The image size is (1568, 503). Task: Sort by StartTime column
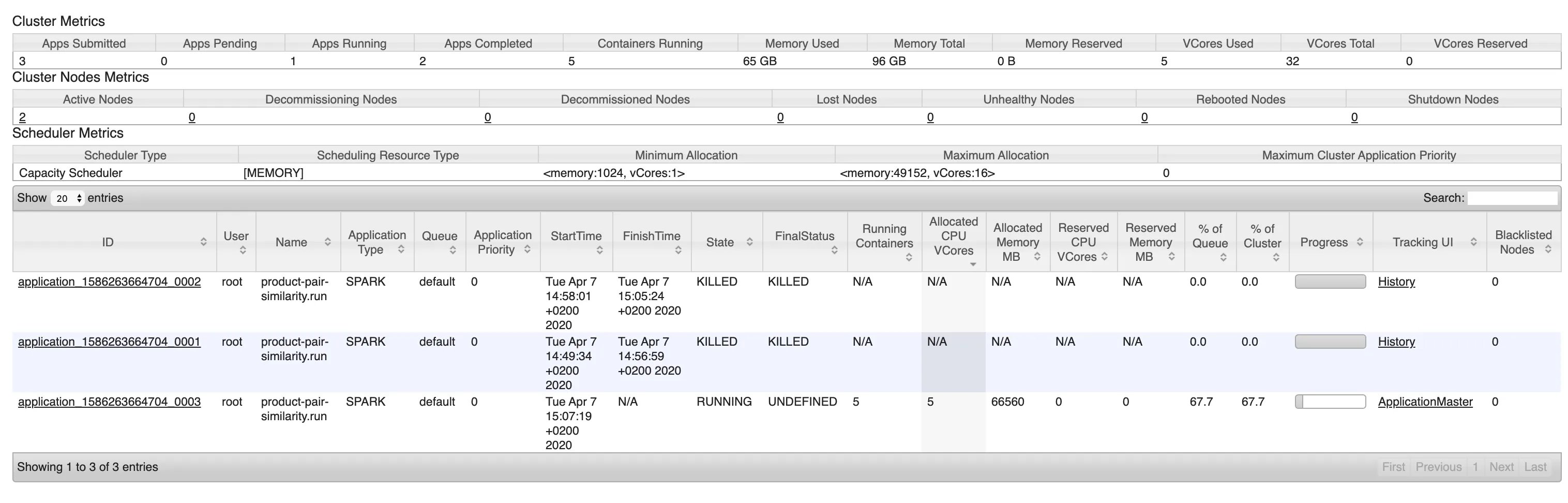click(576, 242)
